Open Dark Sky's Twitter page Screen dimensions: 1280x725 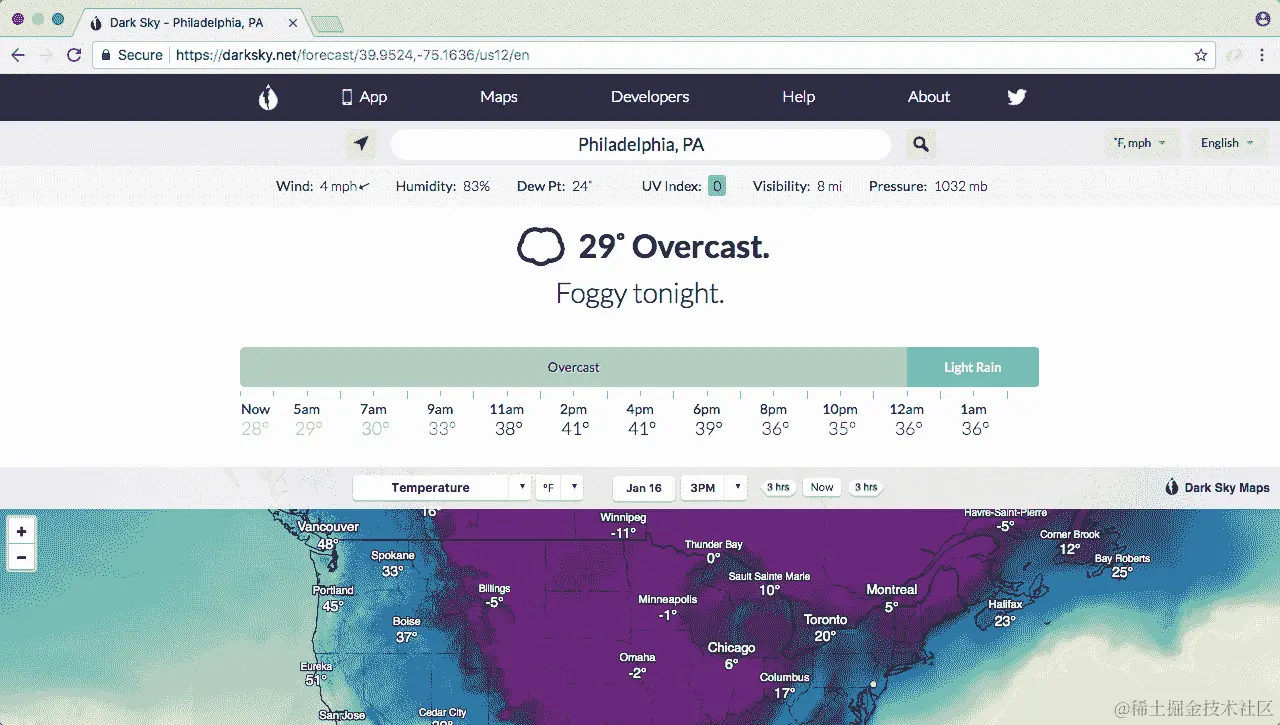coord(1017,97)
